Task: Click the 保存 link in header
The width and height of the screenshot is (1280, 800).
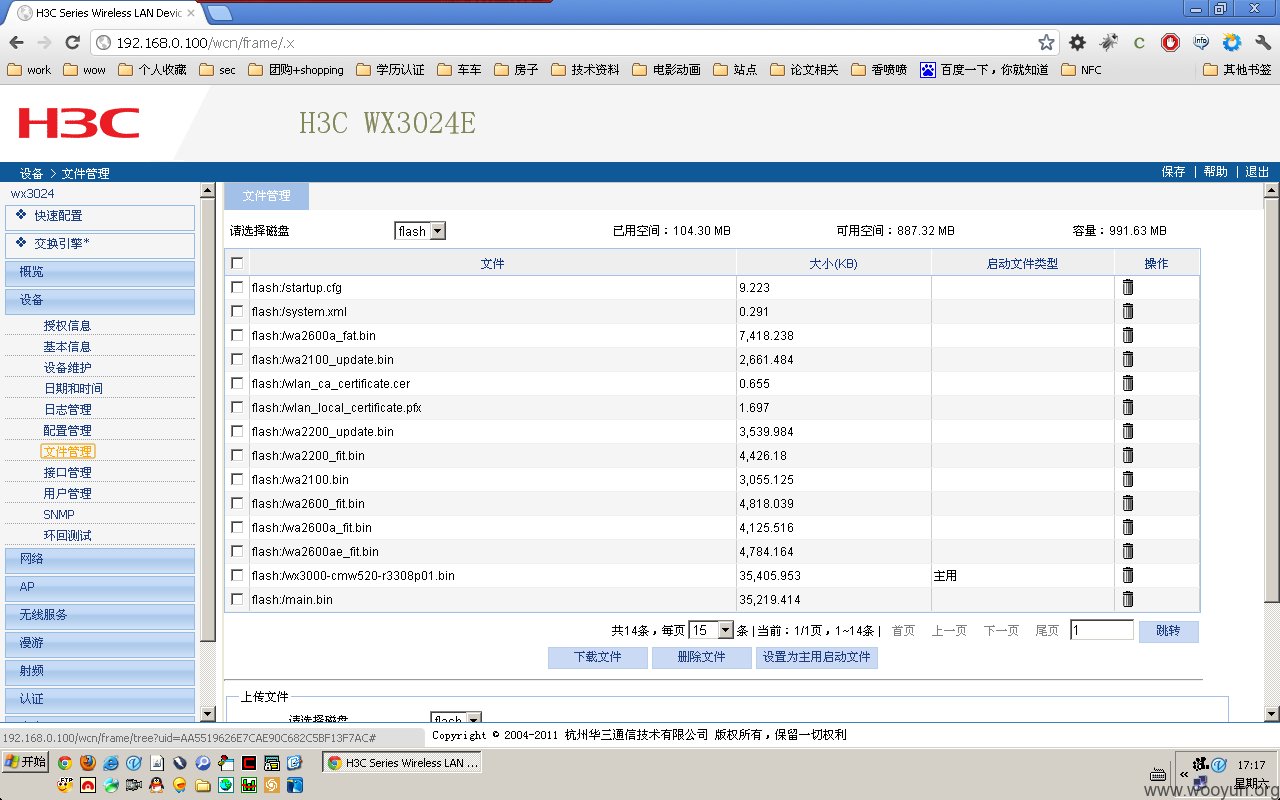Action: 1173,172
